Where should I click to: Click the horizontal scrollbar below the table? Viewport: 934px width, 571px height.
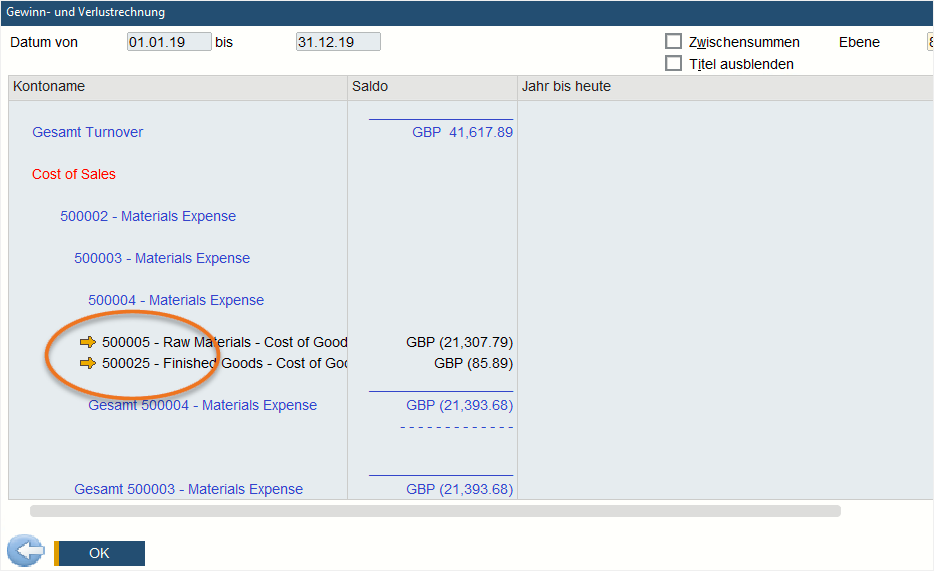coord(435,511)
